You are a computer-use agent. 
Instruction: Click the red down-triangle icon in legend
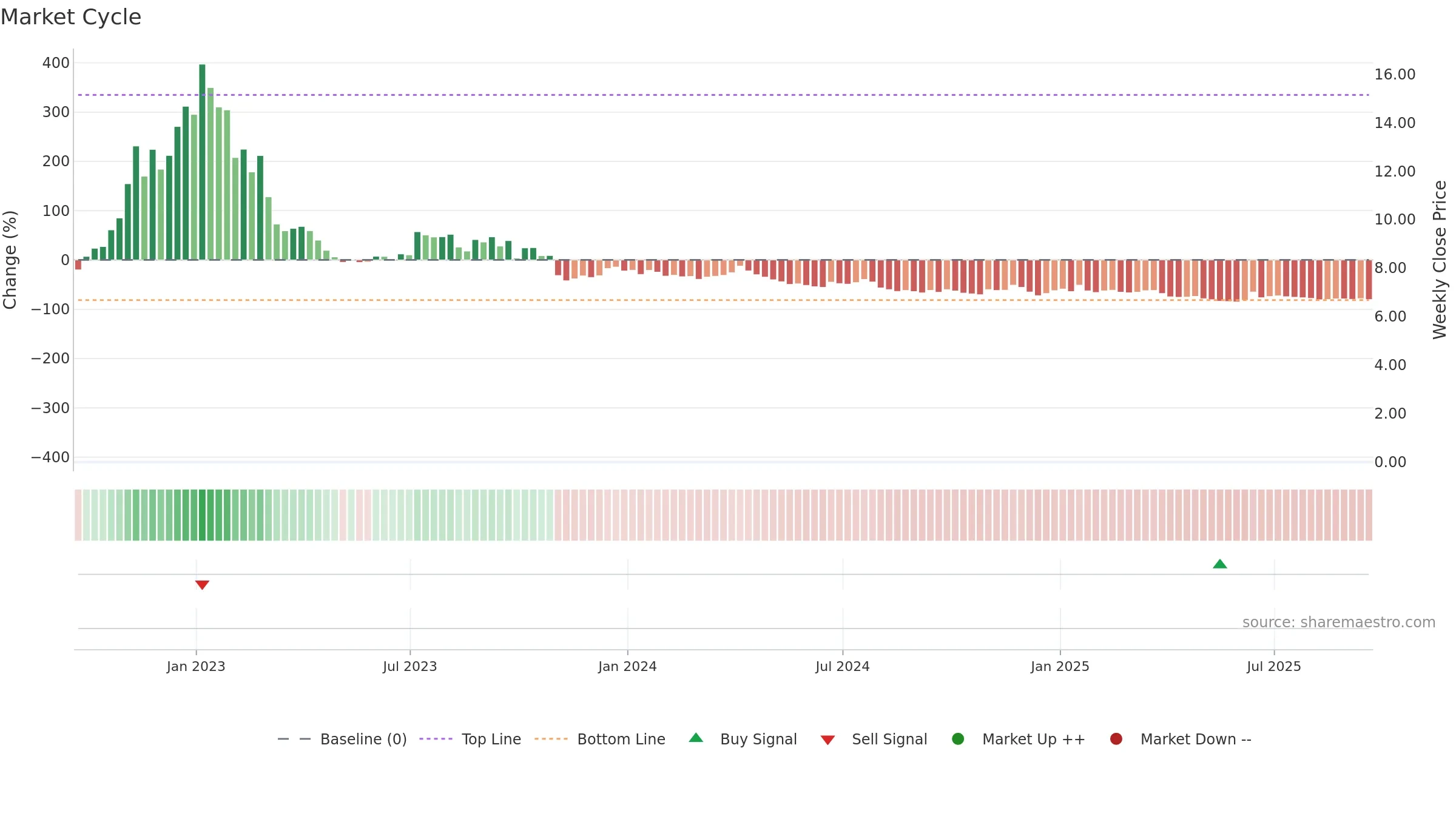pyautogui.click(x=827, y=740)
